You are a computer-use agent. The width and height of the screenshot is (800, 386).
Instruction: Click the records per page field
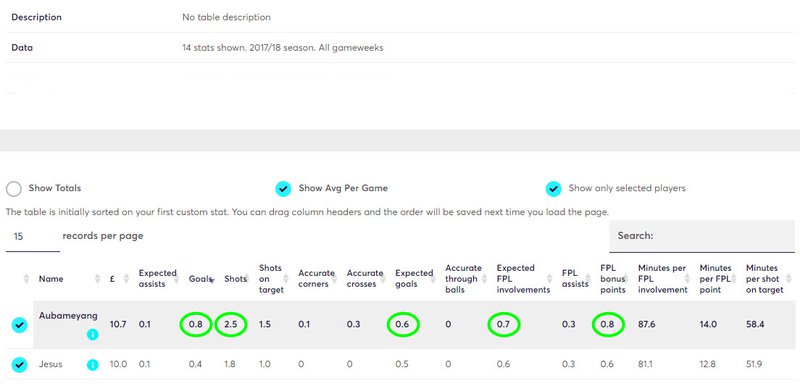tap(33, 237)
